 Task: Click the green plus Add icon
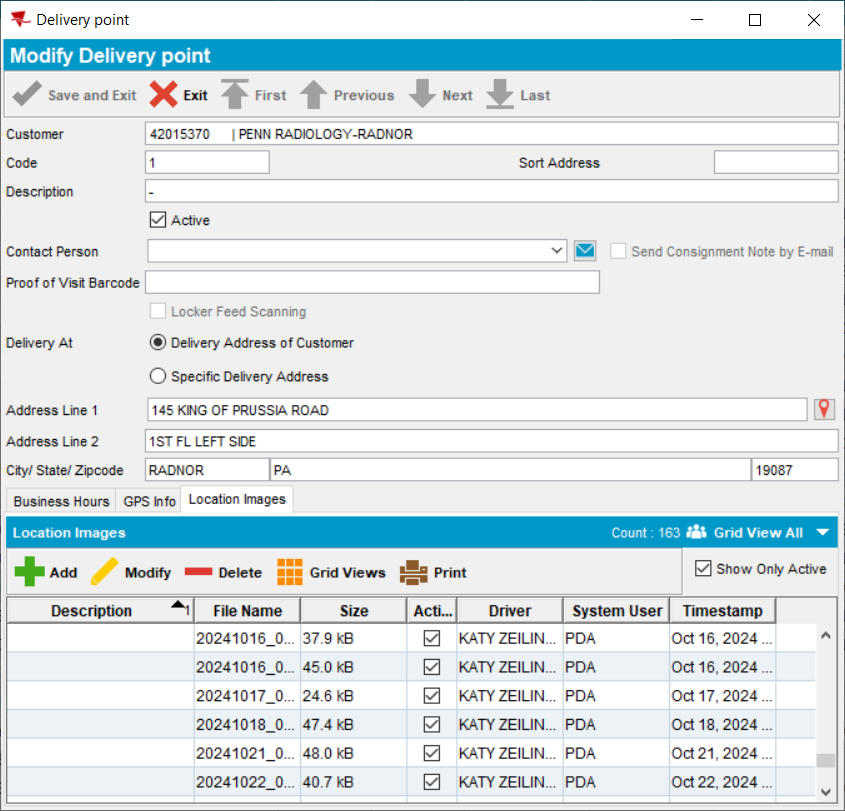coord(30,572)
